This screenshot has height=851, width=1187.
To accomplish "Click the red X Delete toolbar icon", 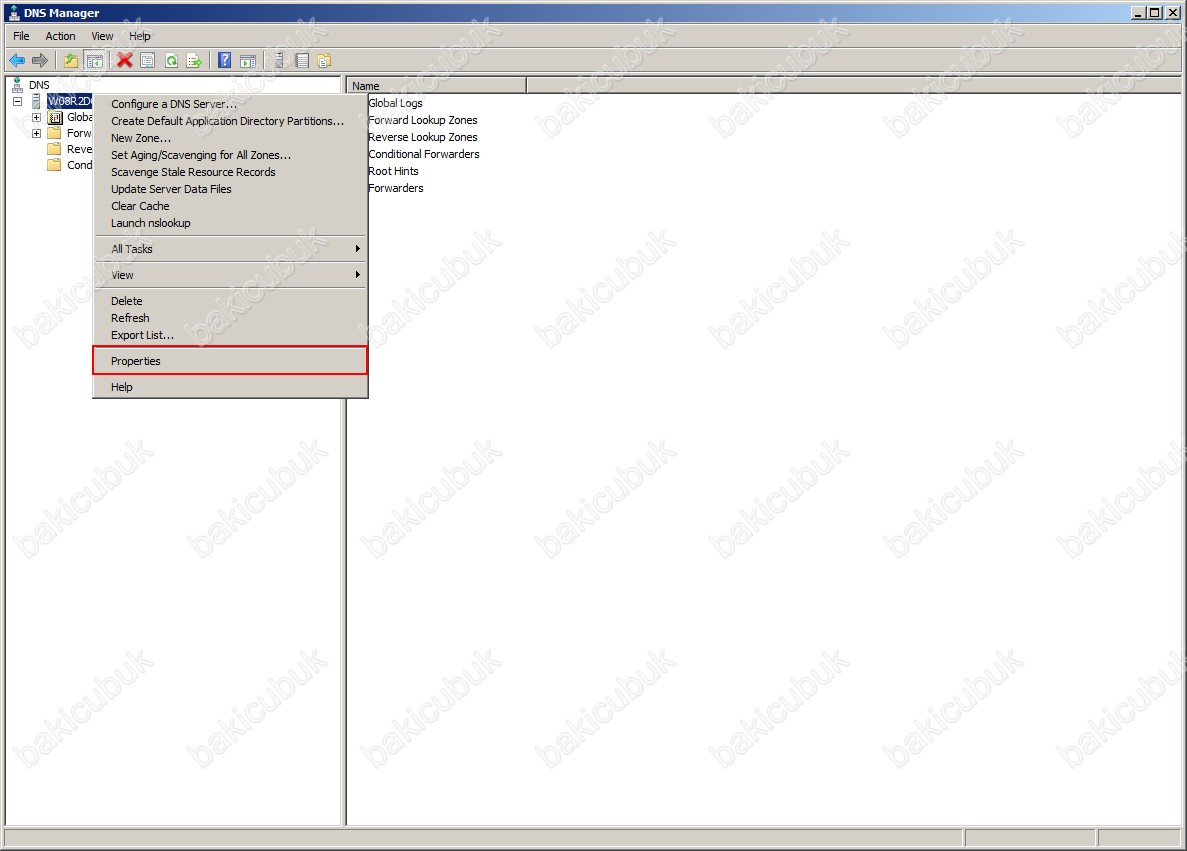I will (125, 61).
